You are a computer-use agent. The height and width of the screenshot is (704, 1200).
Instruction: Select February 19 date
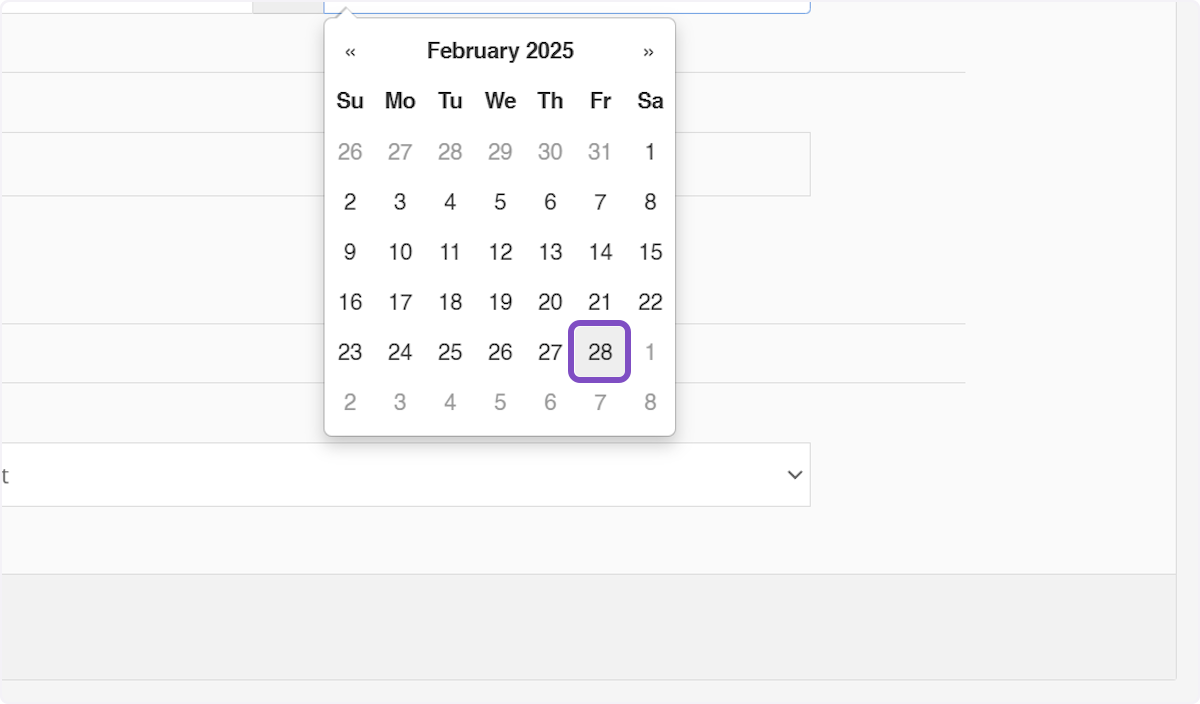(x=500, y=302)
